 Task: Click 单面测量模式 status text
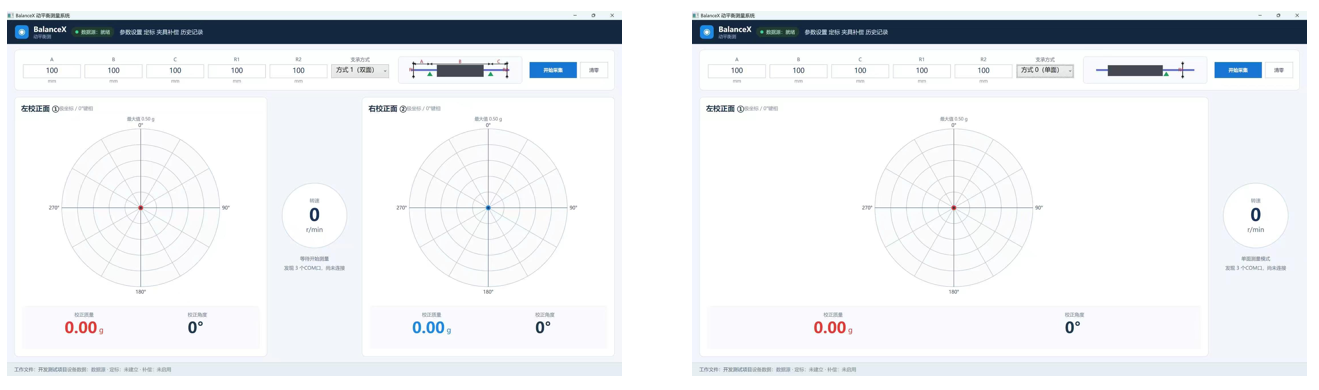click(1255, 259)
